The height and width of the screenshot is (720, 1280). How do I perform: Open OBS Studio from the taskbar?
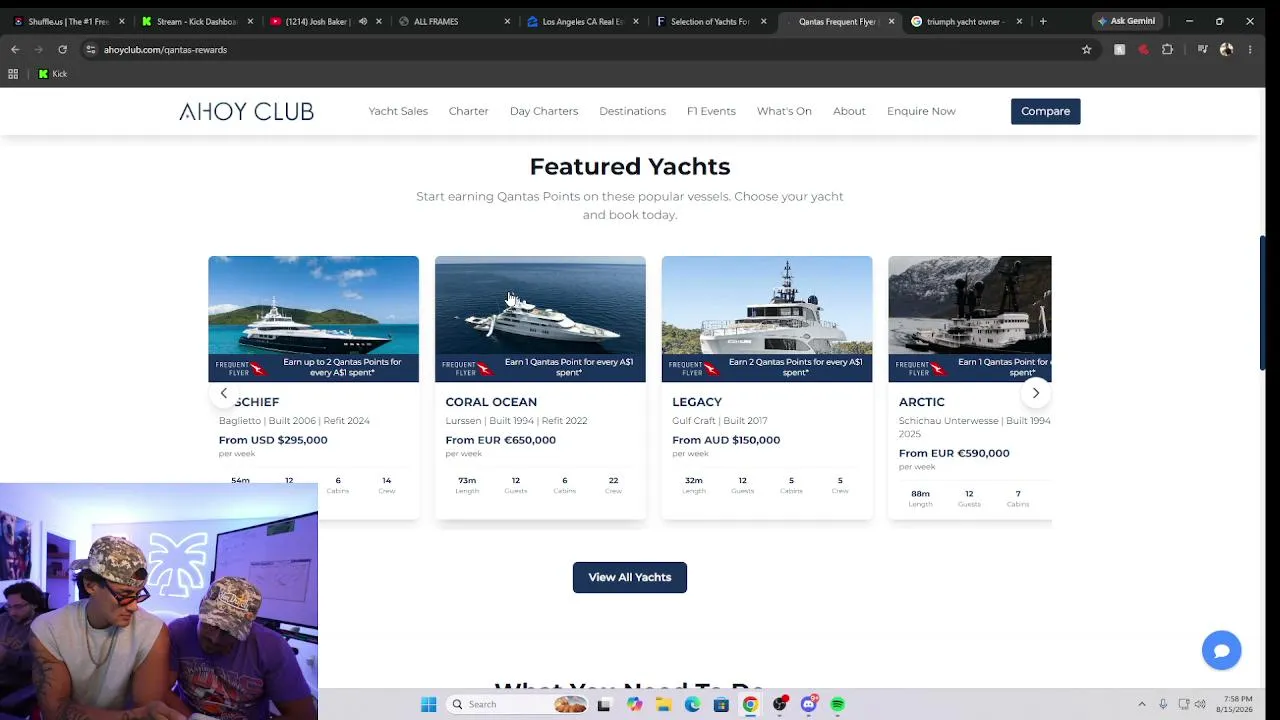(x=779, y=705)
